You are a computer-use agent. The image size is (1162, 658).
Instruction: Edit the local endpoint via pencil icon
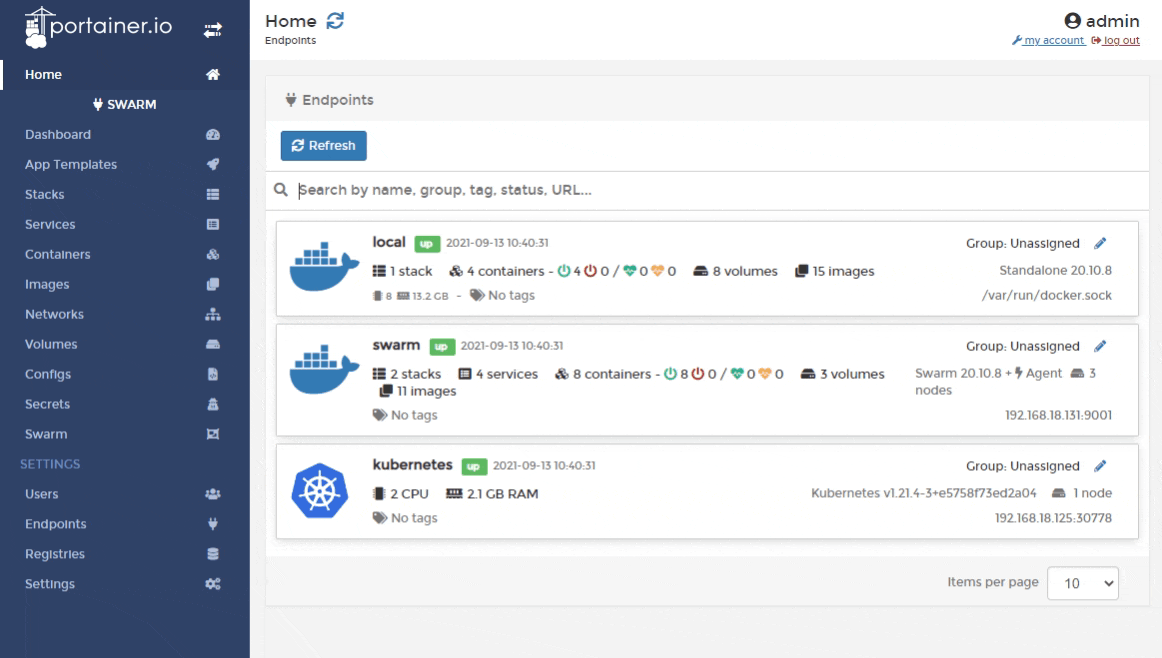pyautogui.click(x=1101, y=243)
